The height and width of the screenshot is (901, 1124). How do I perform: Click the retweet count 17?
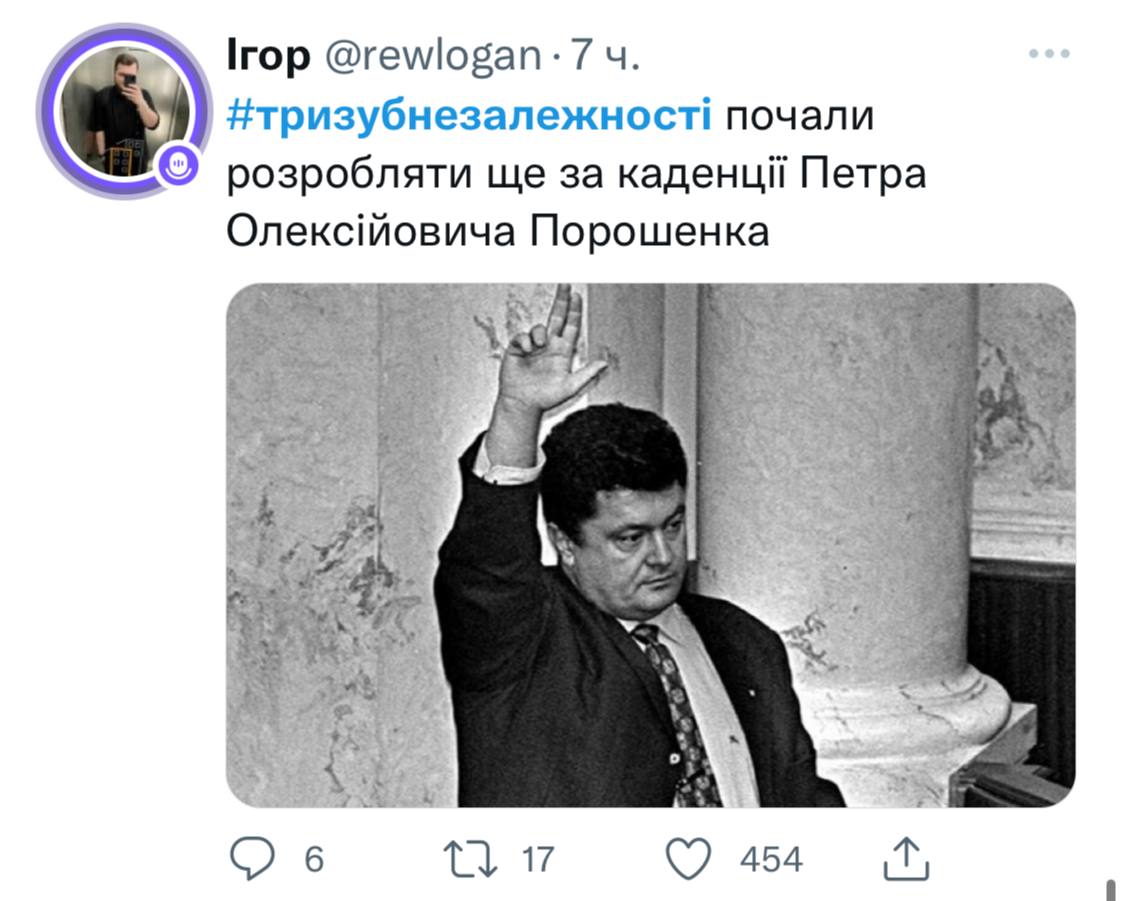538,859
